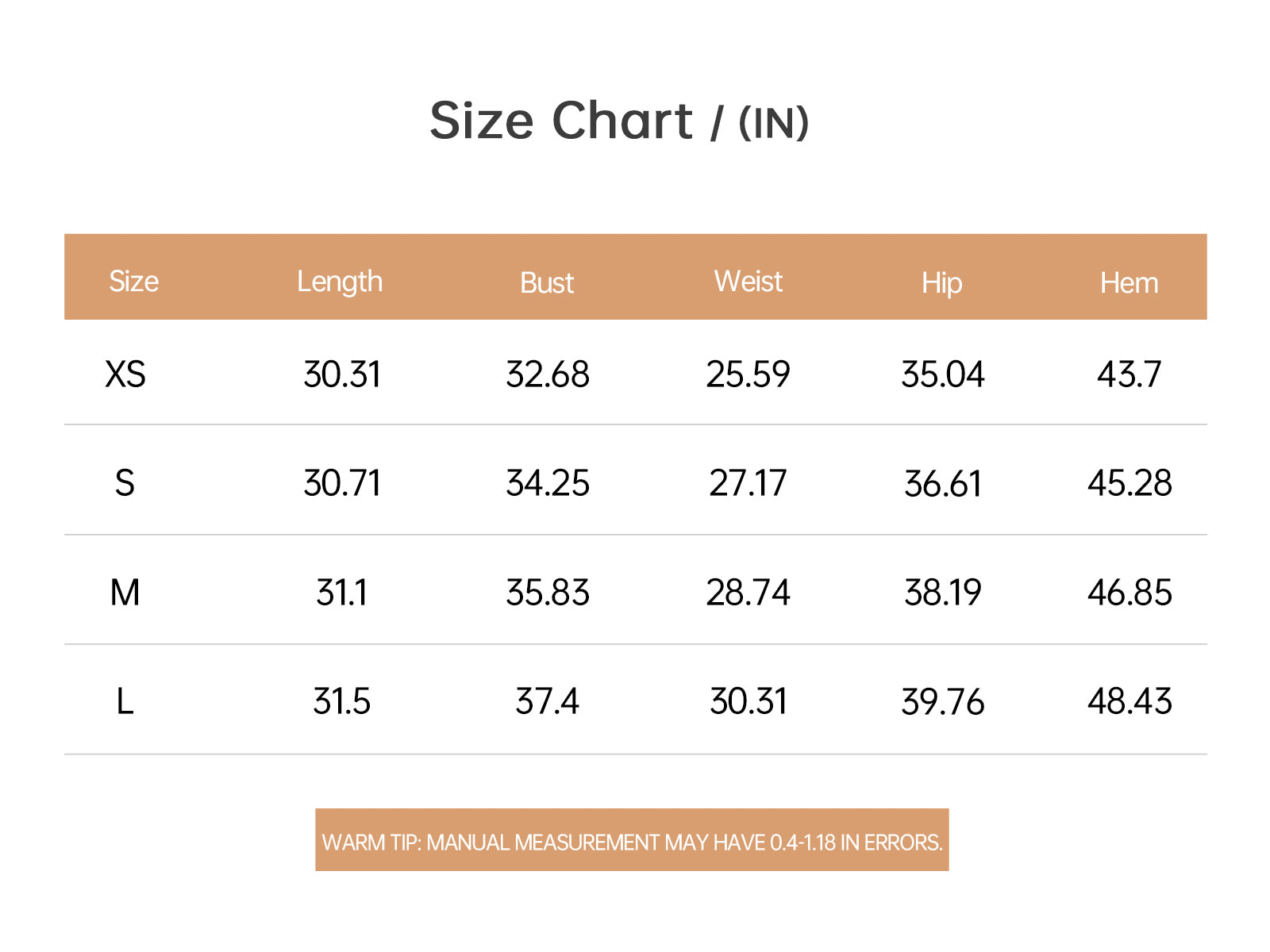Screen dimensions: 1270x952
Task: Select the Hip column header
Action: pos(942,283)
